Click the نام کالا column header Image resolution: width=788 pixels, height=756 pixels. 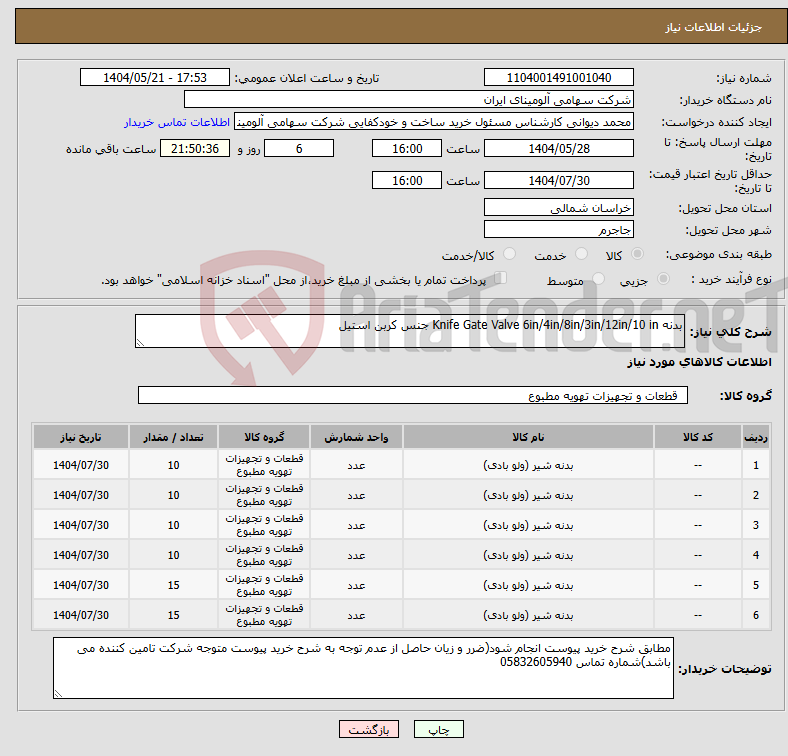click(527, 438)
